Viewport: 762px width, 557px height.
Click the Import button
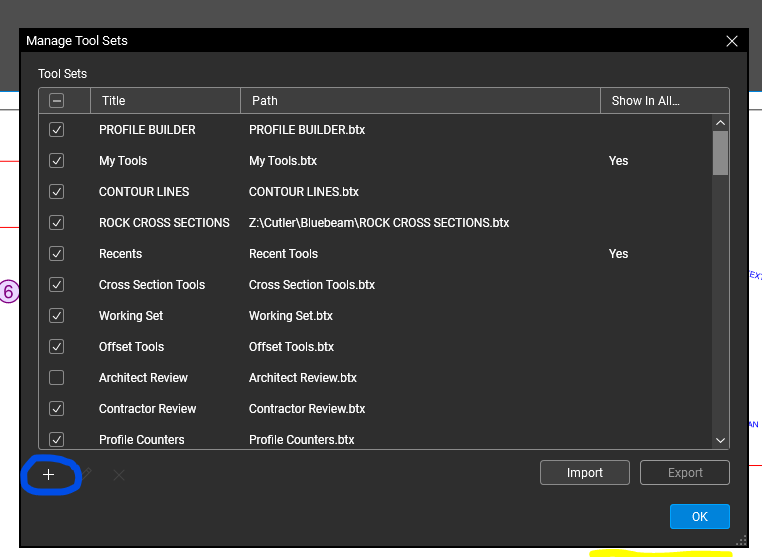coord(585,472)
